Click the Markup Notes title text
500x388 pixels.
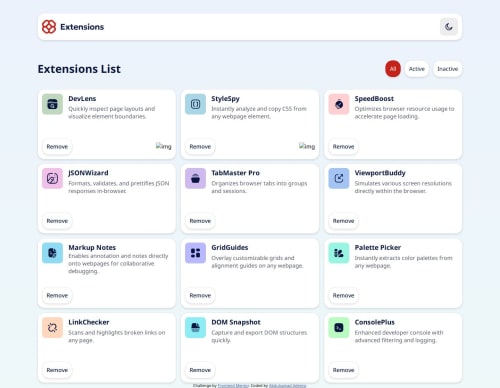click(x=92, y=248)
